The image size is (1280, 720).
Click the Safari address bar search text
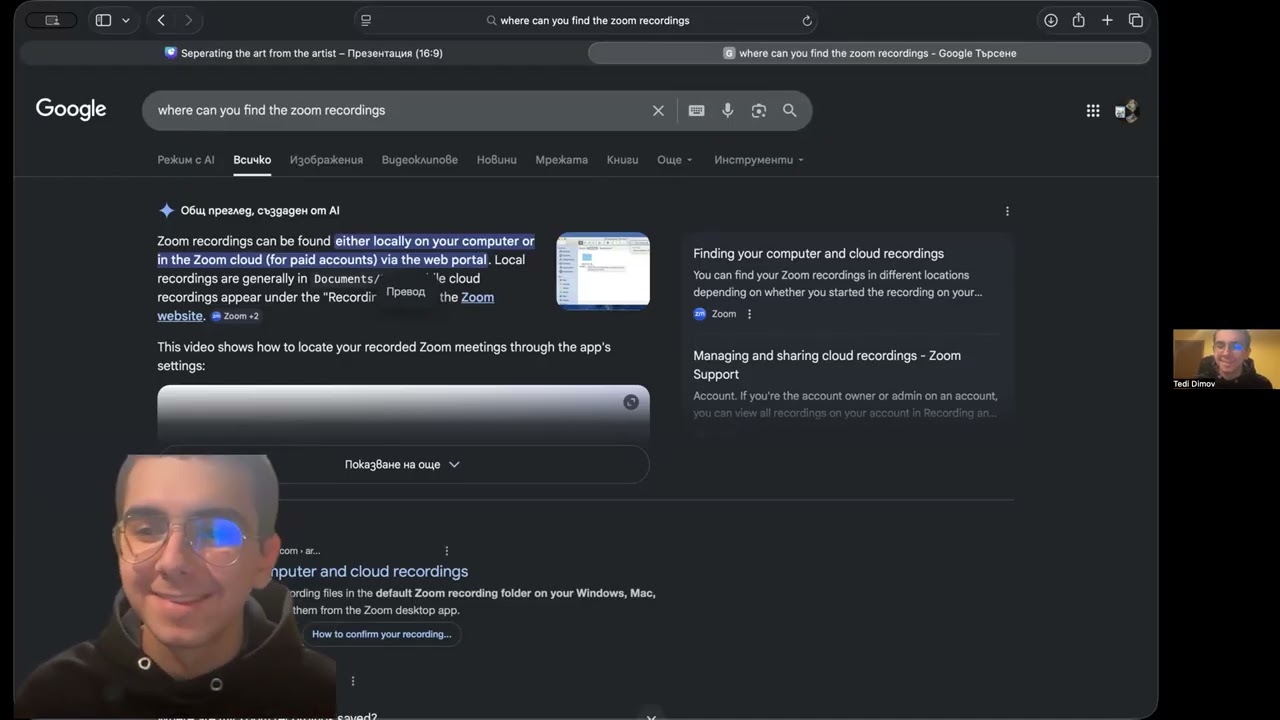(594, 20)
